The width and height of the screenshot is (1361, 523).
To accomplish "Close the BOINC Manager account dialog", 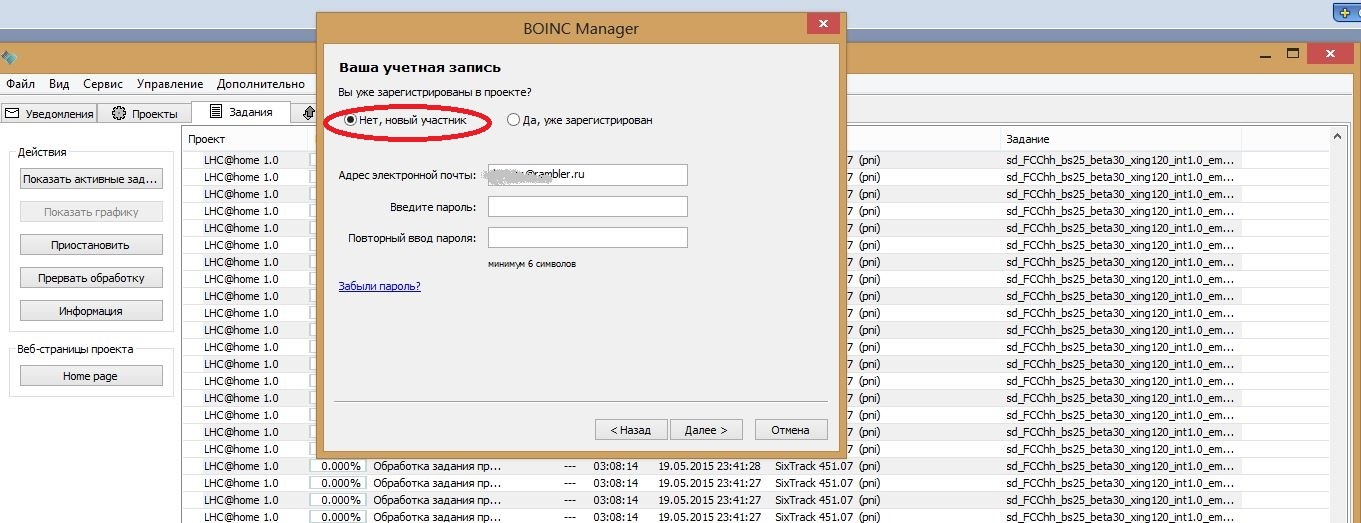I will [x=822, y=23].
